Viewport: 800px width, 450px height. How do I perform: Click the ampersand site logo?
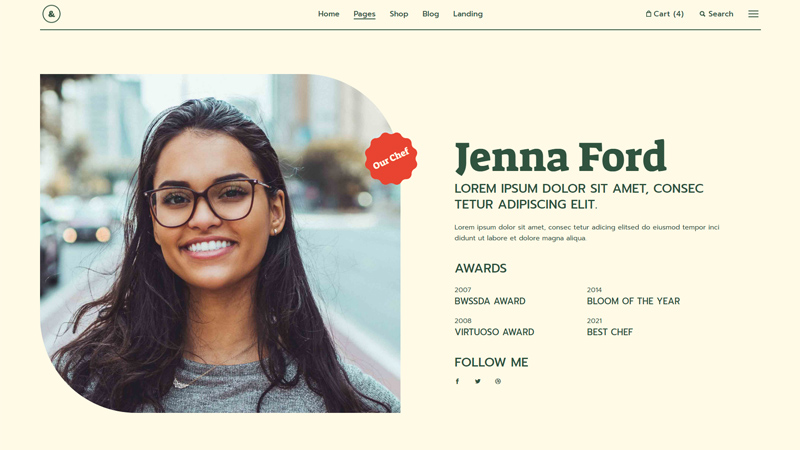(51, 14)
